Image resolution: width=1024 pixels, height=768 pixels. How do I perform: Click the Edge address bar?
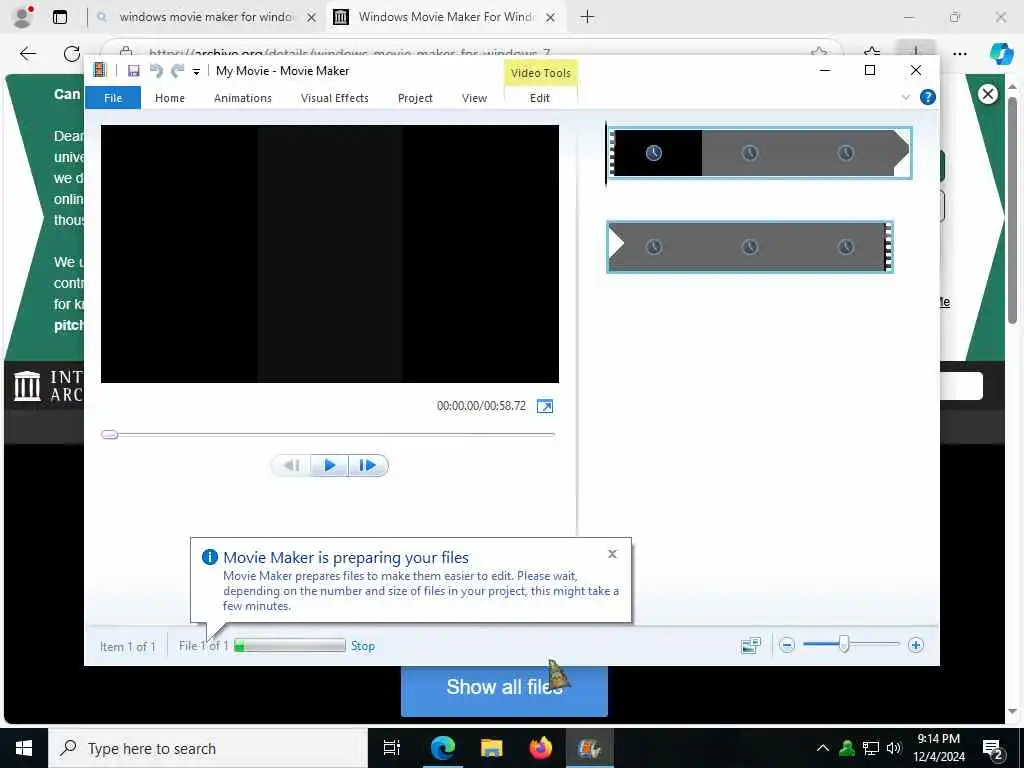pyautogui.click(x=470, y=53)
